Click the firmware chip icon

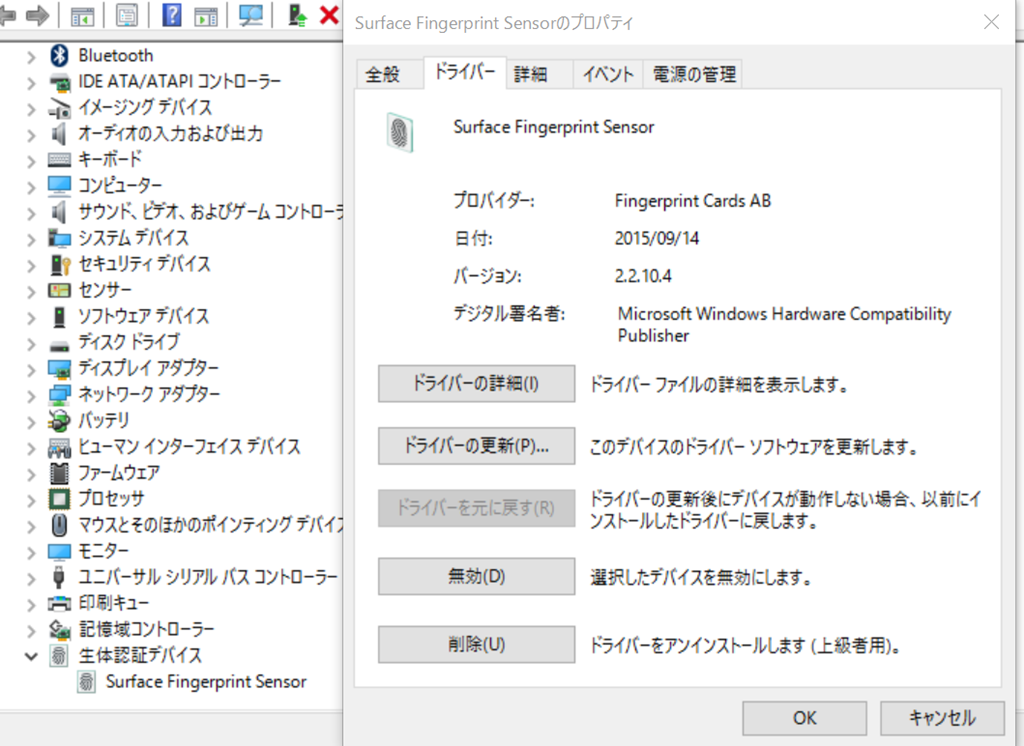tap(59, 473)
